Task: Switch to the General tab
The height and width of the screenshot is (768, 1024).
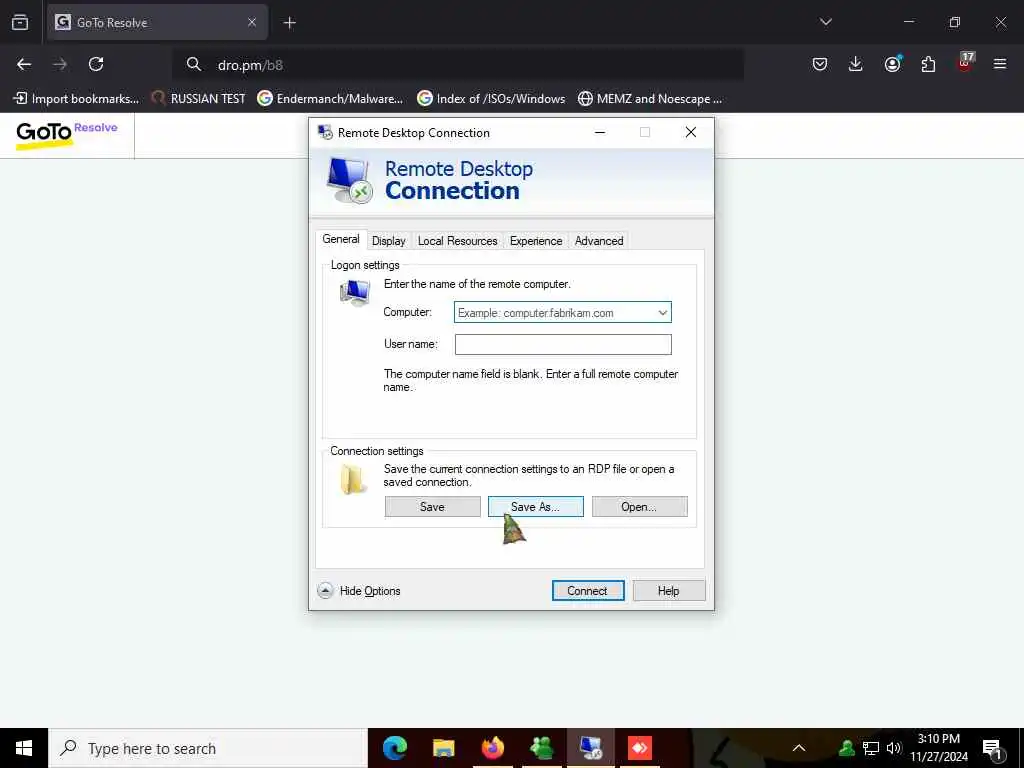Action: pos(341,240)
